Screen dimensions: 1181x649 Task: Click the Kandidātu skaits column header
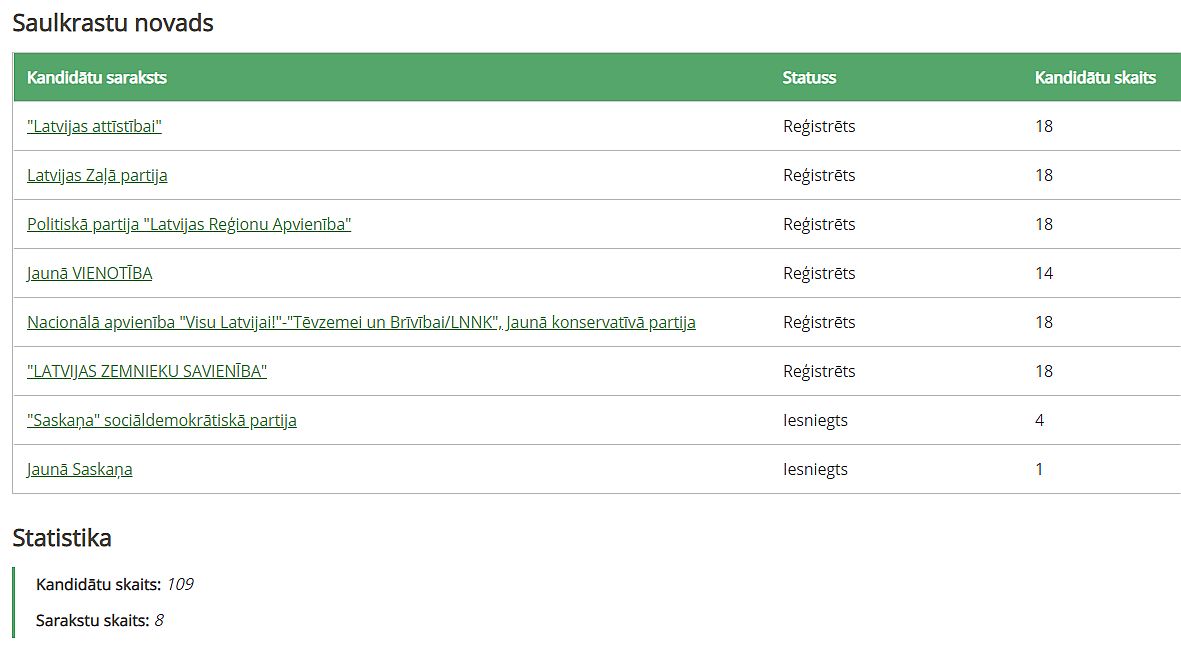(x=1095, y=78)
